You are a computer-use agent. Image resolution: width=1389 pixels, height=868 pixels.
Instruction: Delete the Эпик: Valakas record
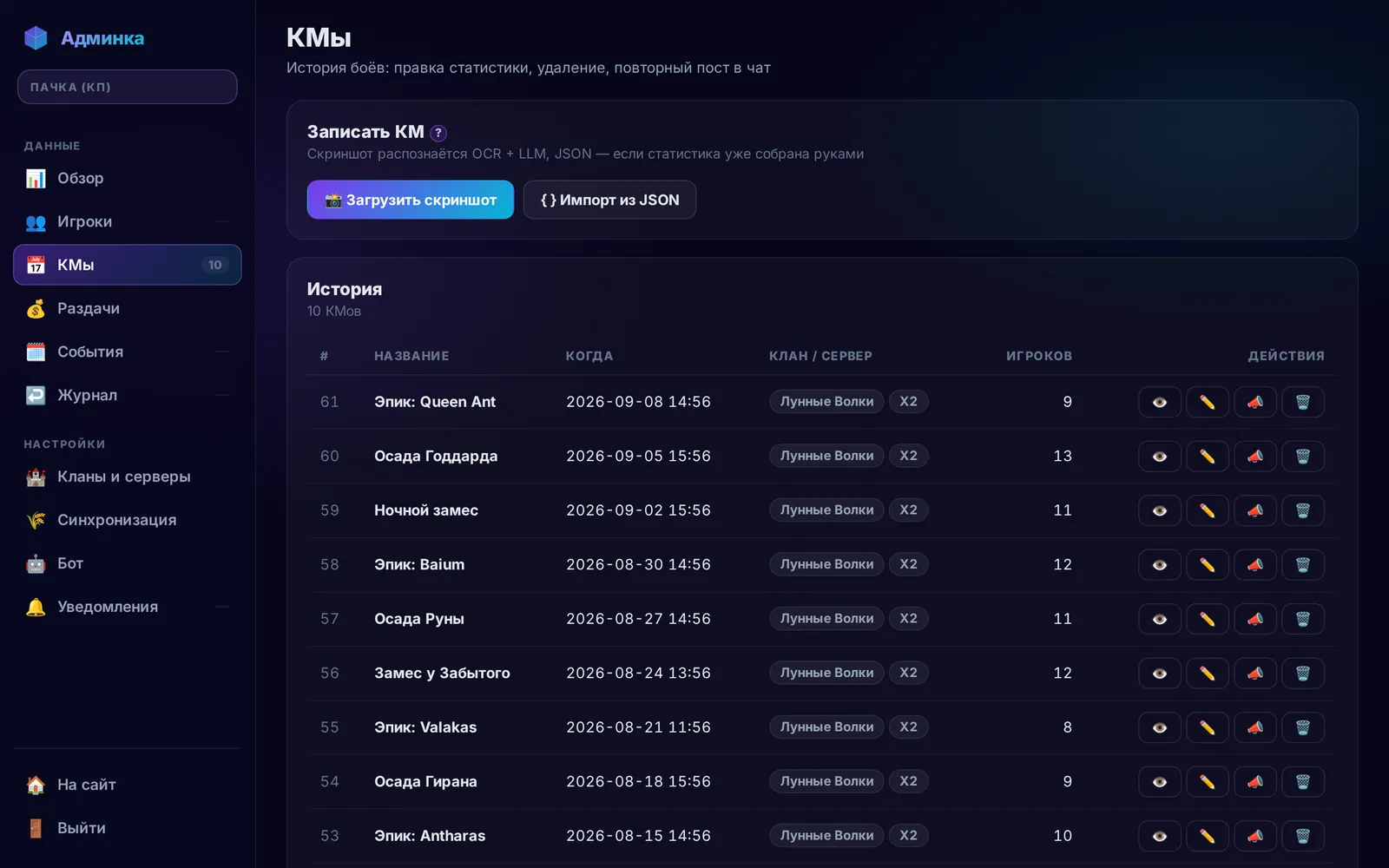pyautogui.click(x=1302, y=727)
